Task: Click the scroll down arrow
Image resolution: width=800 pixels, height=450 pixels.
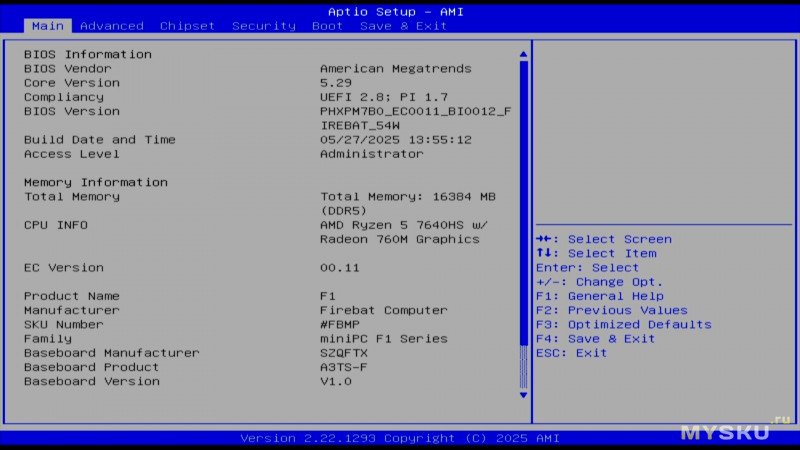Action: tap(523, 395)
